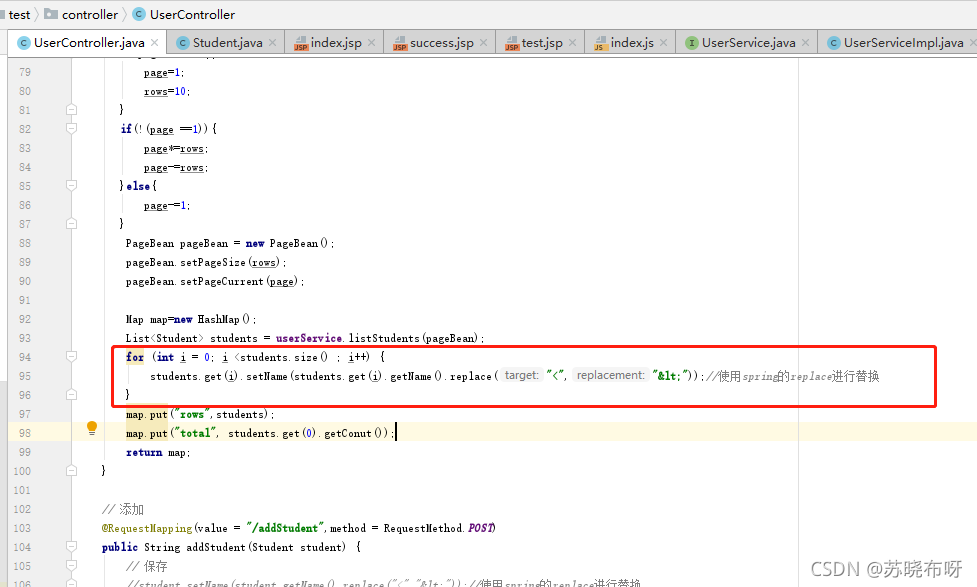This screenshot has height=587, width=977.
Task: Click the class icon on UserServiceImpl.java tab
Action: [834, 43]
